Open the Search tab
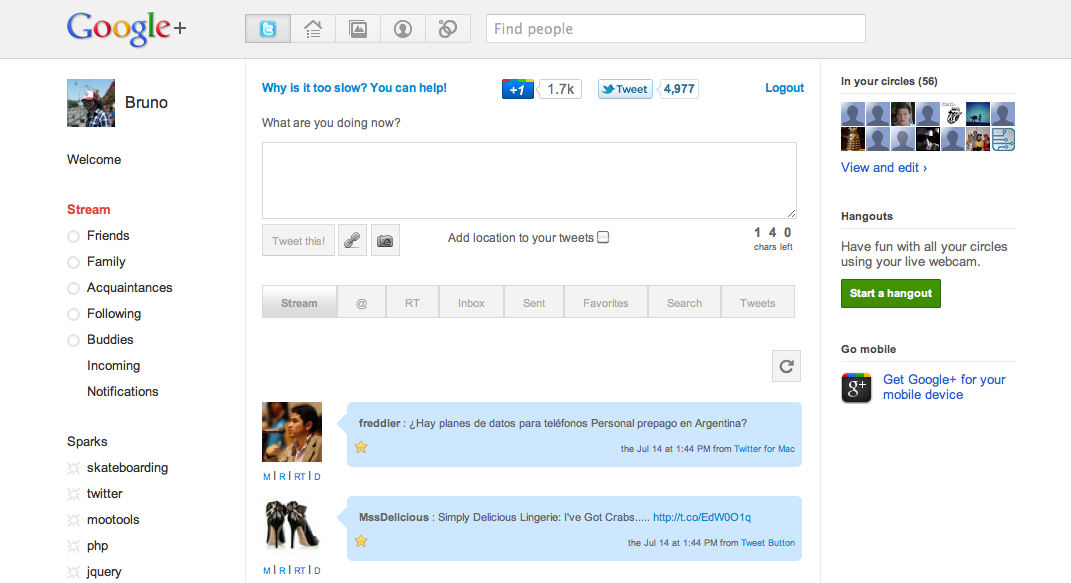Viewport: 1071px width, 583px height. 684,302
